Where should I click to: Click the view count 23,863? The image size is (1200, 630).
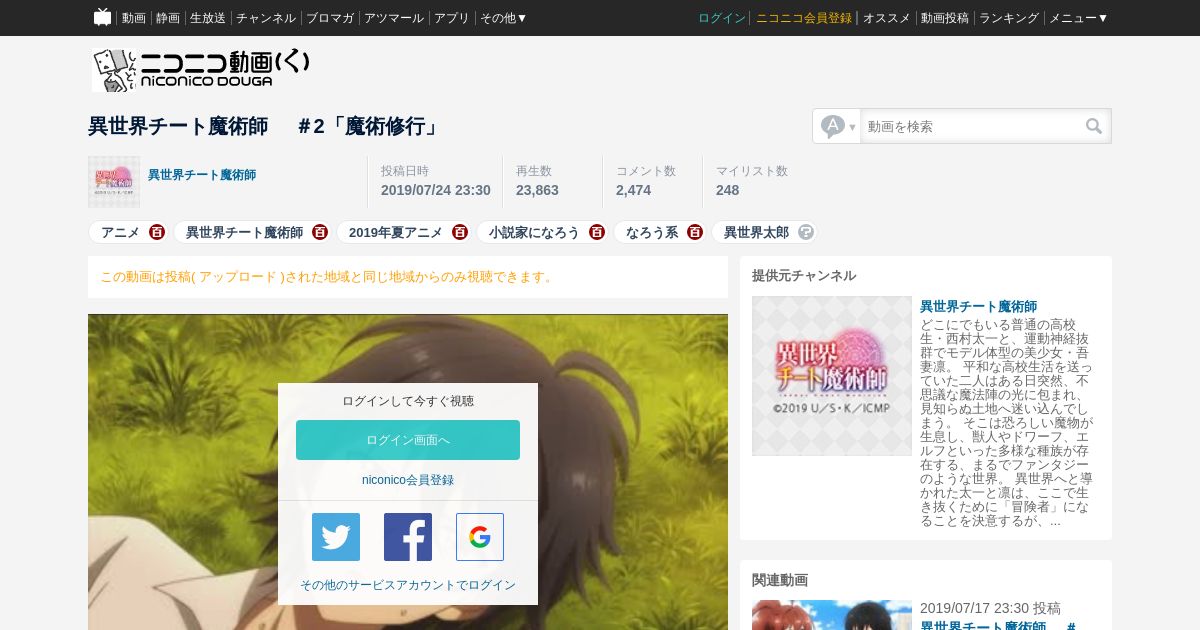point(537,190)
